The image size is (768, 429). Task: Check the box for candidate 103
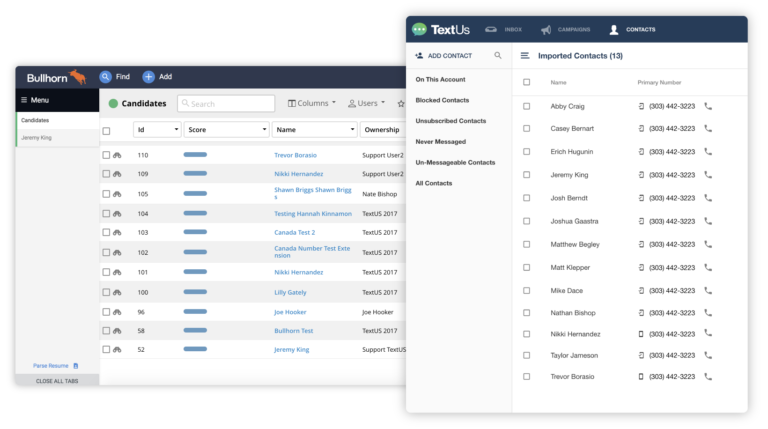106,233
